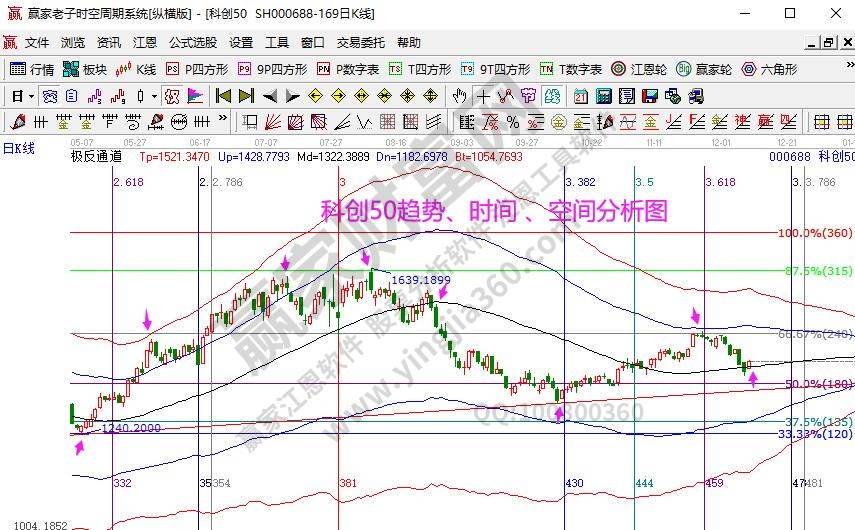The width and height of the screenshot is (855, 530).
Task: Click the calculator icon in toolbar
Action: tap(604, 96)
